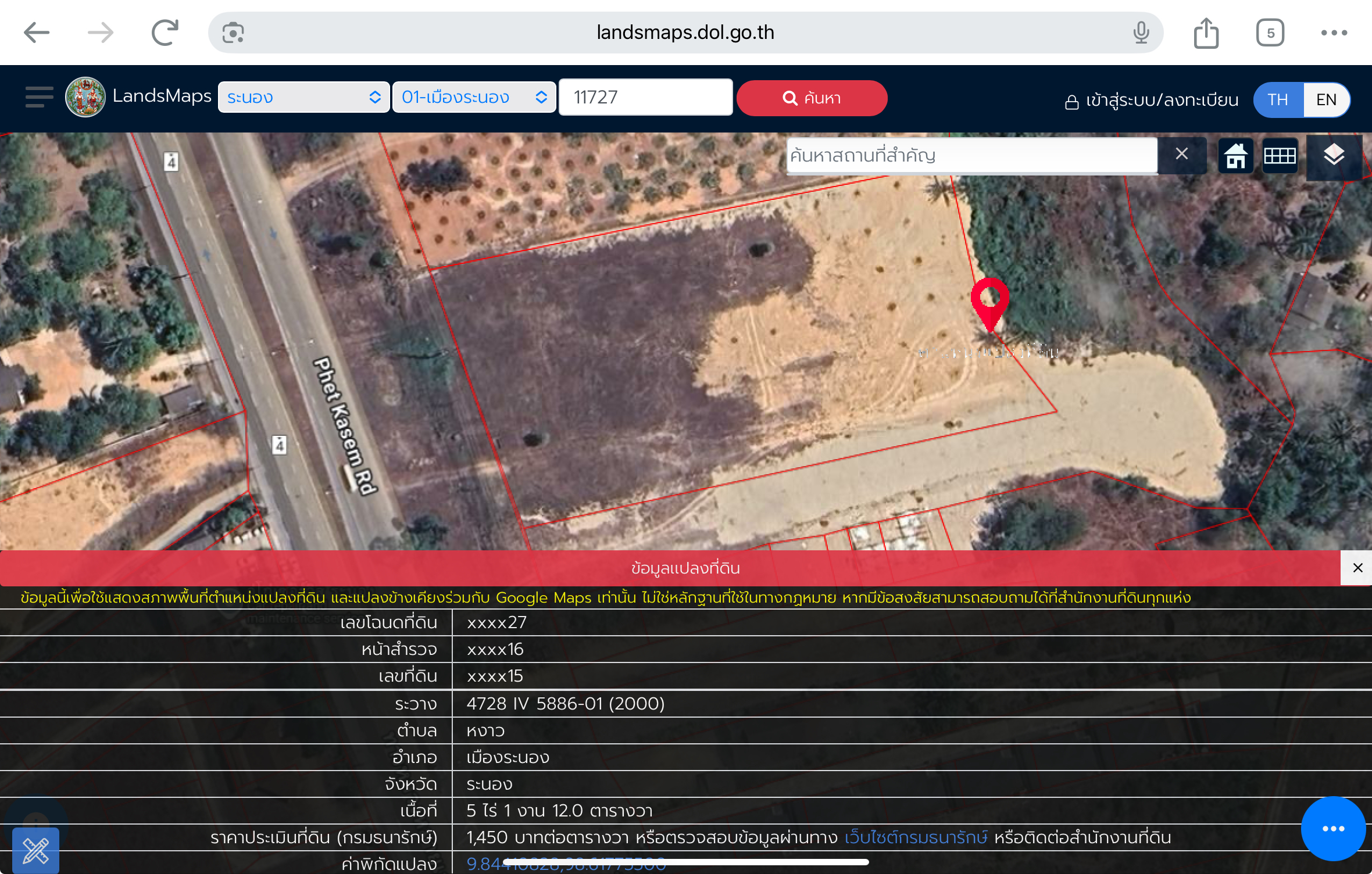Click the lens search icon in address bar

coord(233,33)
